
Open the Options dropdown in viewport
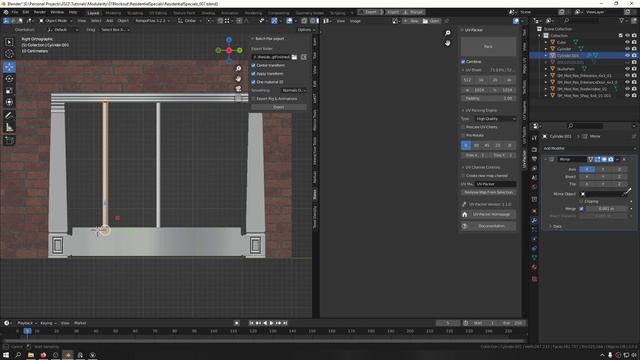(x=306, y=30)
